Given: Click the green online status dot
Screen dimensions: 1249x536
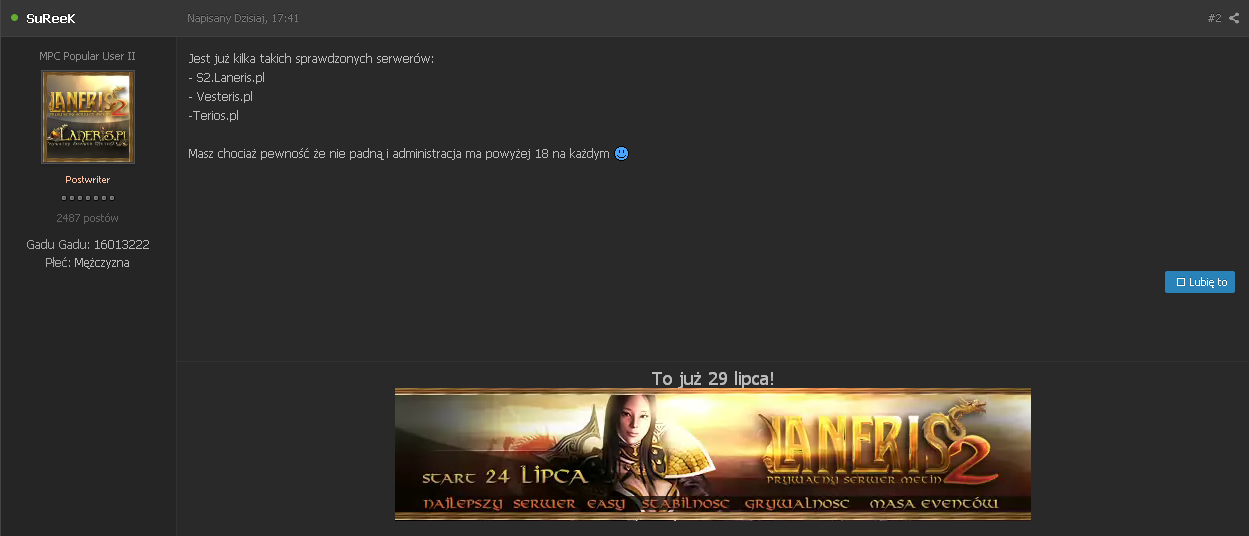Looking at the screenshot, I should coord(15,18).
